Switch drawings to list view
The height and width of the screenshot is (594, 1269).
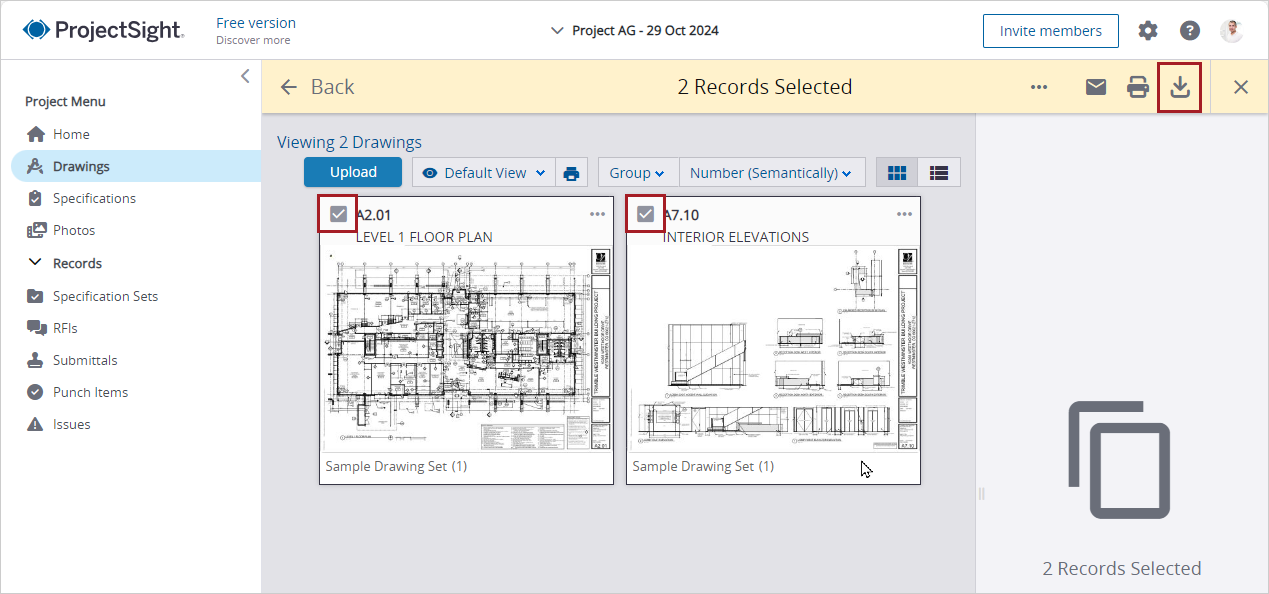tap(938, 172)
